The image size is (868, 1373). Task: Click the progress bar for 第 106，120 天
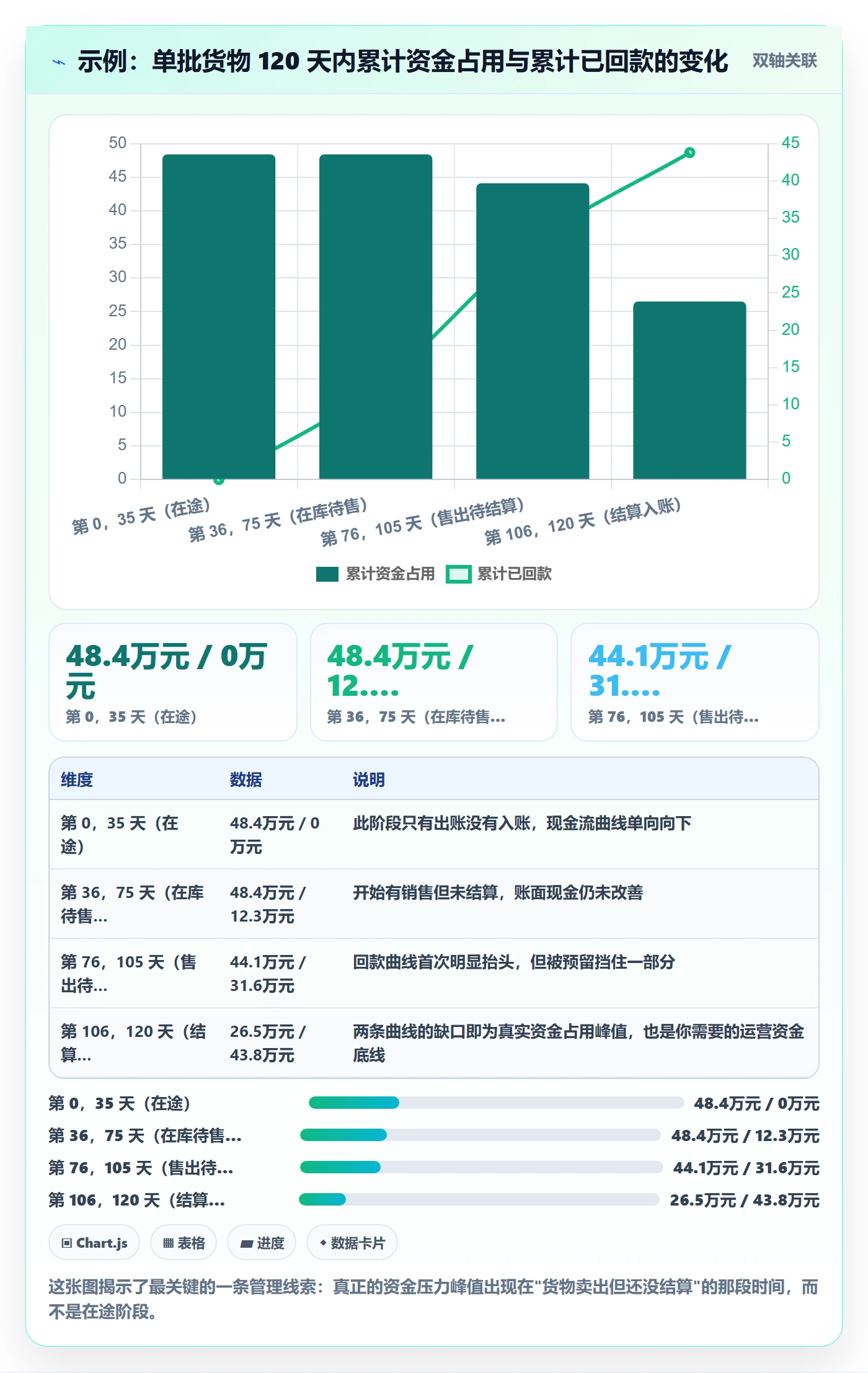(479, 1199)
